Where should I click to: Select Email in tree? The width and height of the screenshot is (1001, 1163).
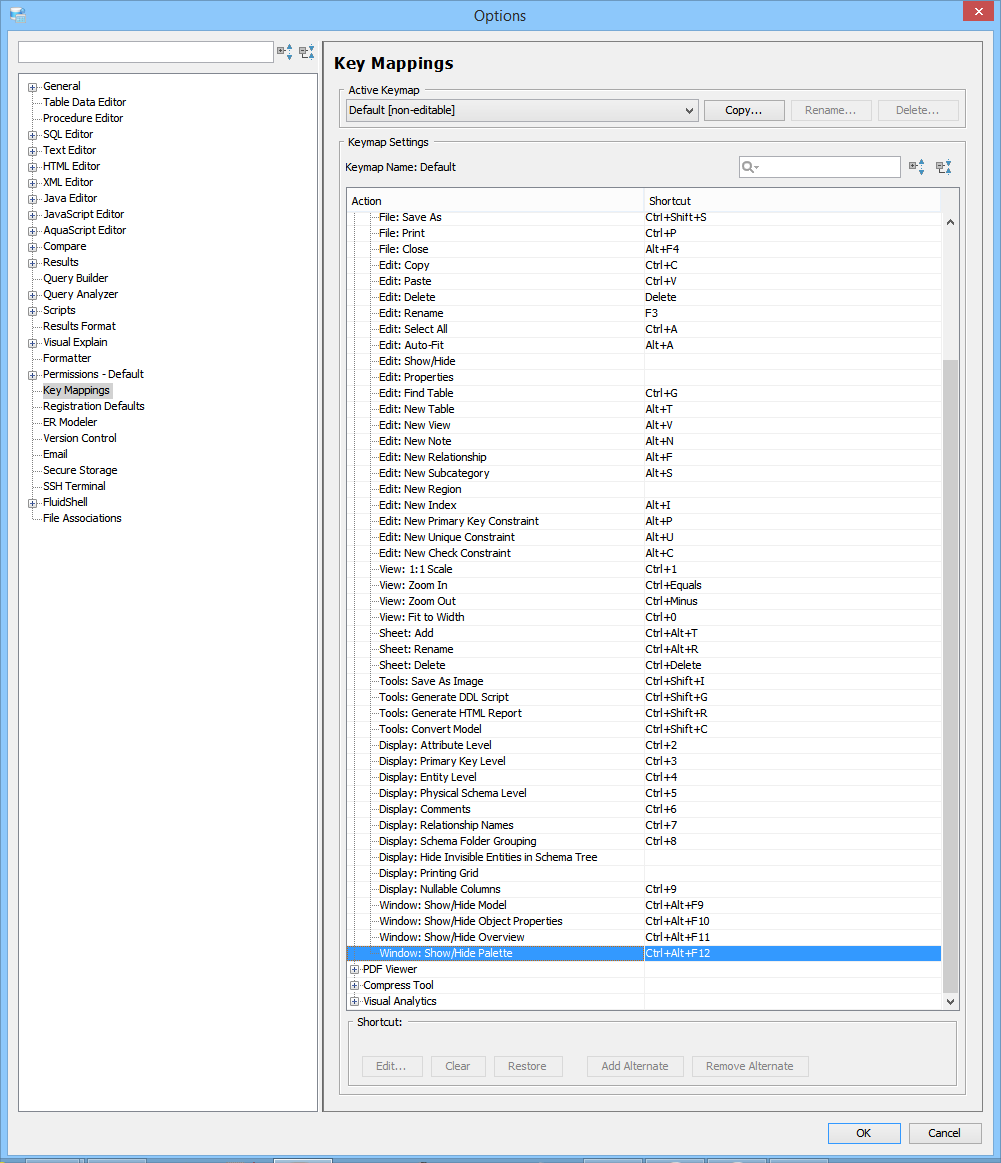56,455
